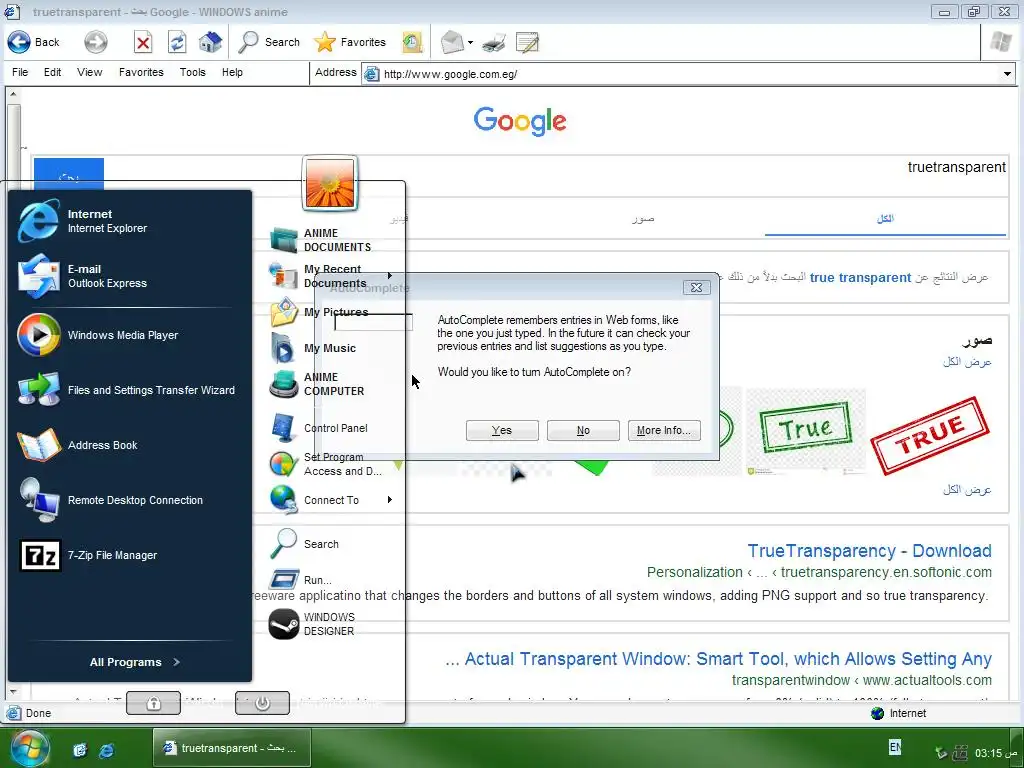1024x768 pixels.
Task: Close the AutoComplete dialog
Action: [696, 287]
